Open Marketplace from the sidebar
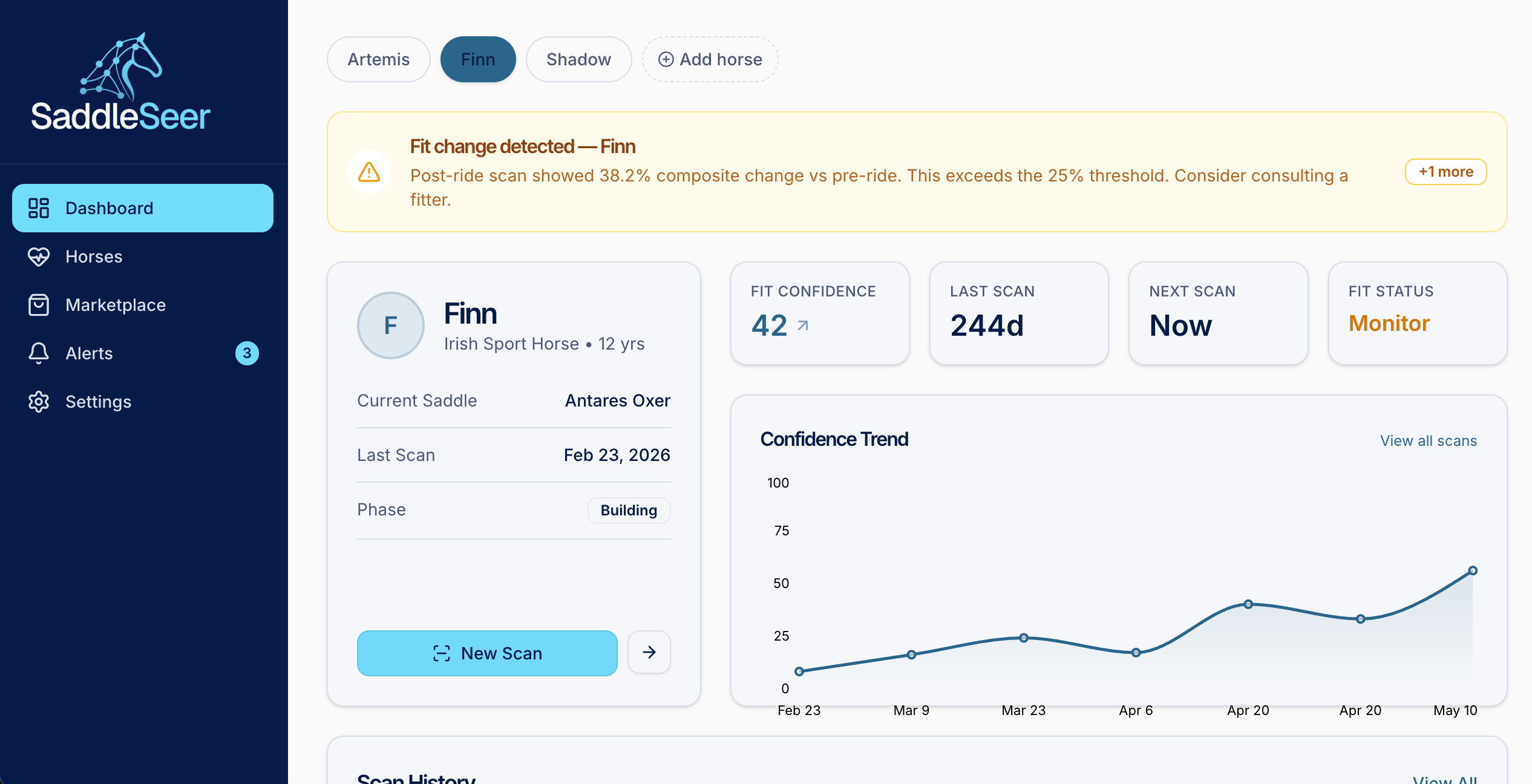Image resolution: width=1532 pixels, height=784 pixels. (x=143, y=305)
